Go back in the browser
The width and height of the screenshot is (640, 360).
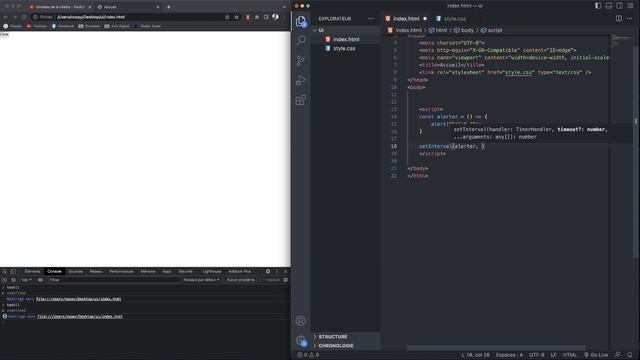pyautogui.click(x=6, y=17)
